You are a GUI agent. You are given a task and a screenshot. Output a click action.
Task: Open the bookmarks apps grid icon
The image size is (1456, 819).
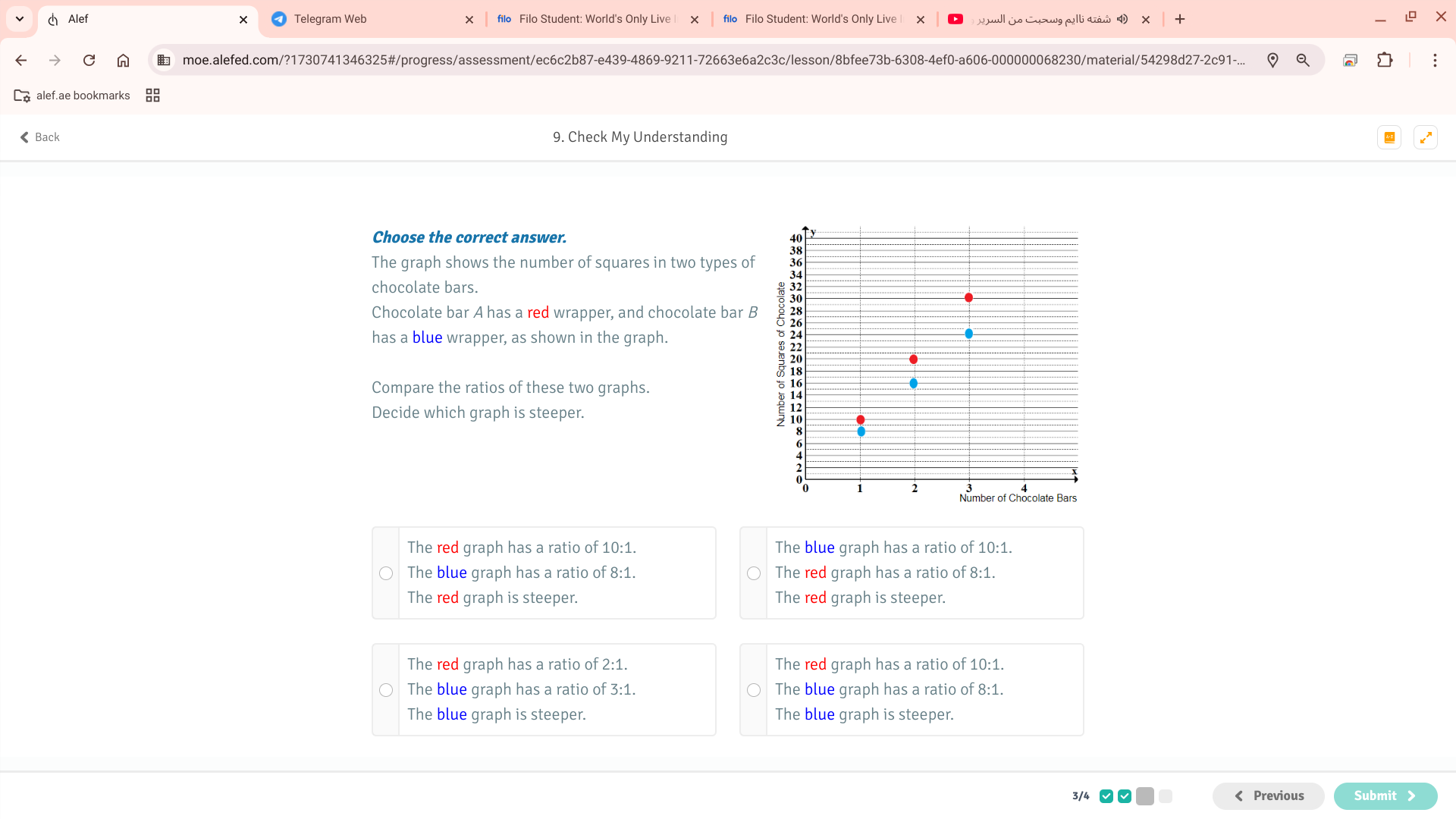click(152, 96)
